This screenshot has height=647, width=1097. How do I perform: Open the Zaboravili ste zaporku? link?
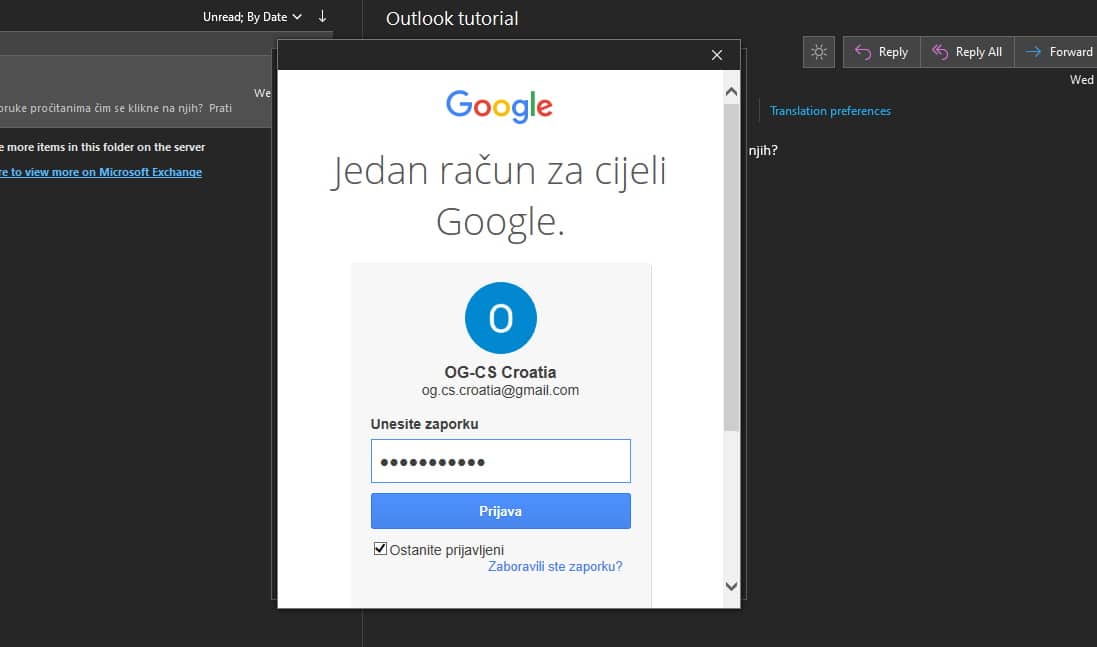(x=555, y=566)
